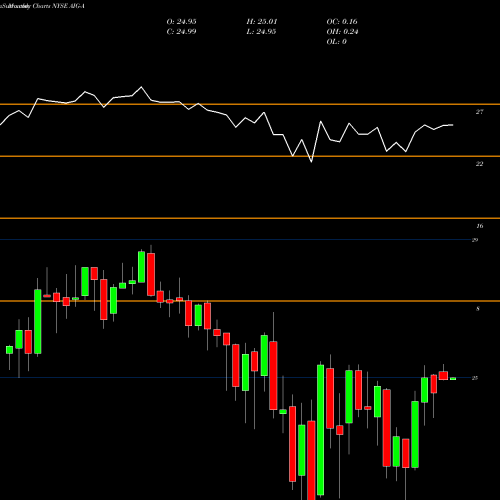The width and height of the screenshot is (500, 500).
Task: Select the close value 'C: 24.99'
Action: point(181,32)
